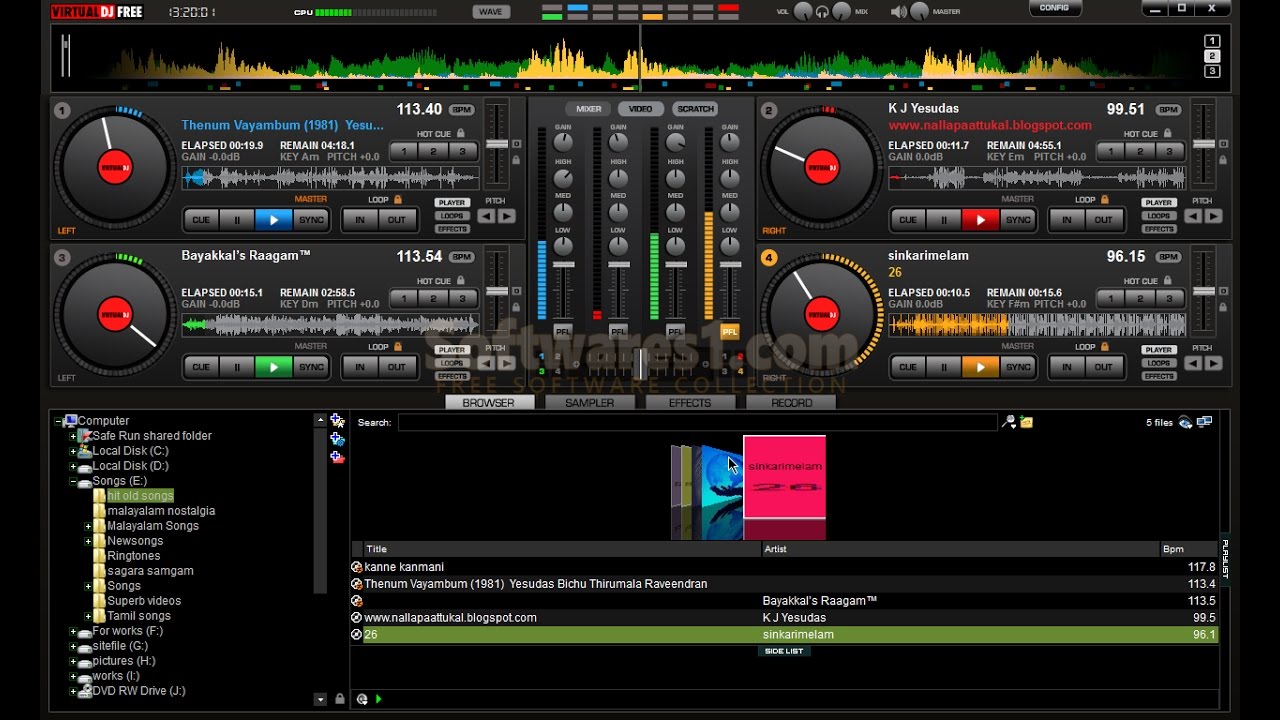Adjust the crossfader slider
1280x720 pixels.
point(641,362)
